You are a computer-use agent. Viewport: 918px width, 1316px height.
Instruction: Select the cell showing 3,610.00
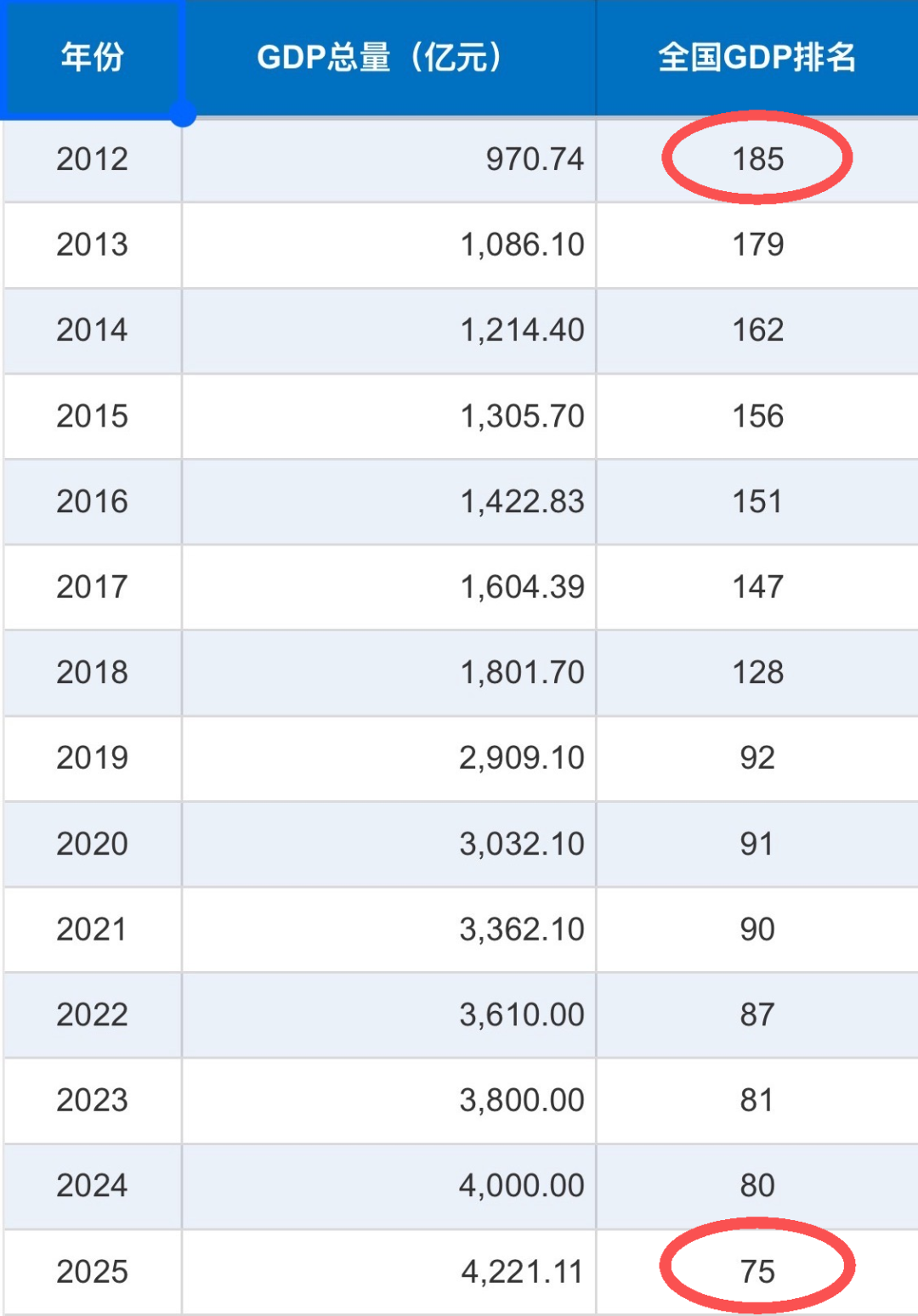pos(389,1014)
